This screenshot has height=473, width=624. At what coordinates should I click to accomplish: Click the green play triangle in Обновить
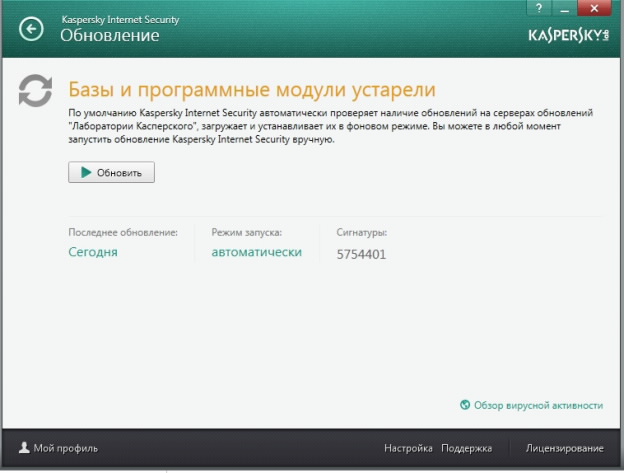86,172
